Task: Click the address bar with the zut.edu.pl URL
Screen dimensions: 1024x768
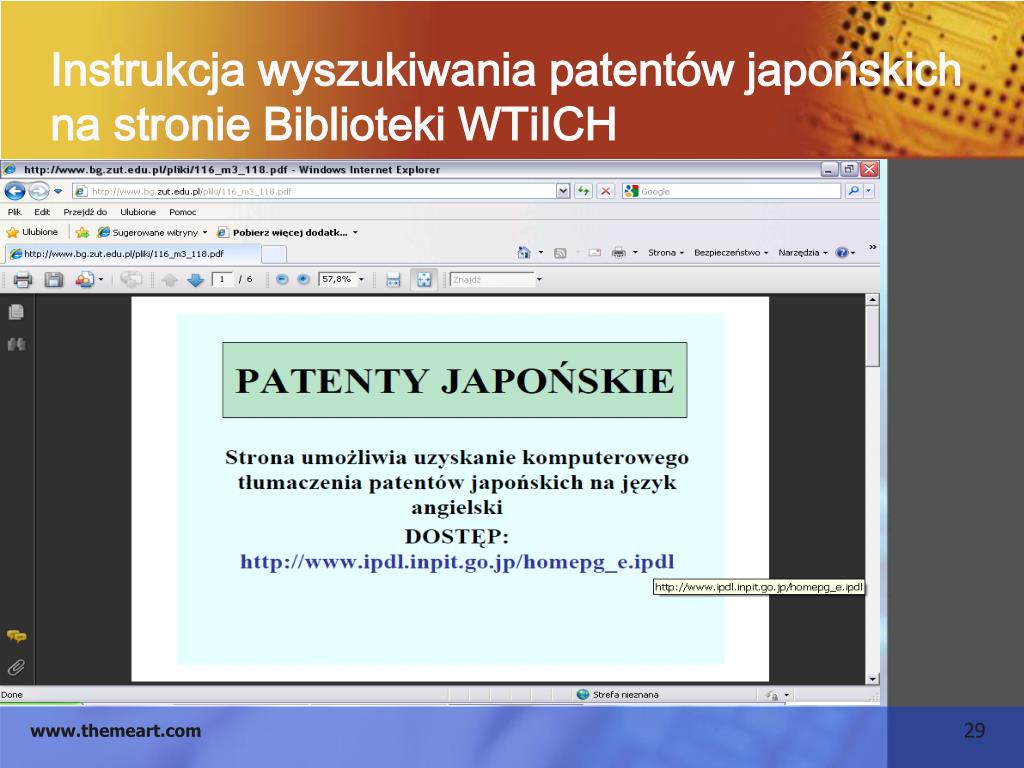Action: click(x=313, y=191)
